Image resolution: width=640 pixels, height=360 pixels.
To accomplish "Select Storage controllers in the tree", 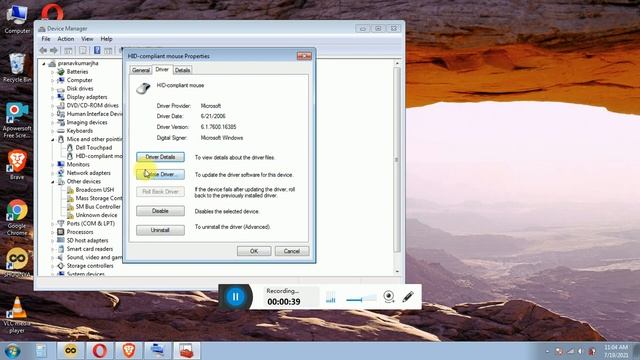I will pos(90,266).
